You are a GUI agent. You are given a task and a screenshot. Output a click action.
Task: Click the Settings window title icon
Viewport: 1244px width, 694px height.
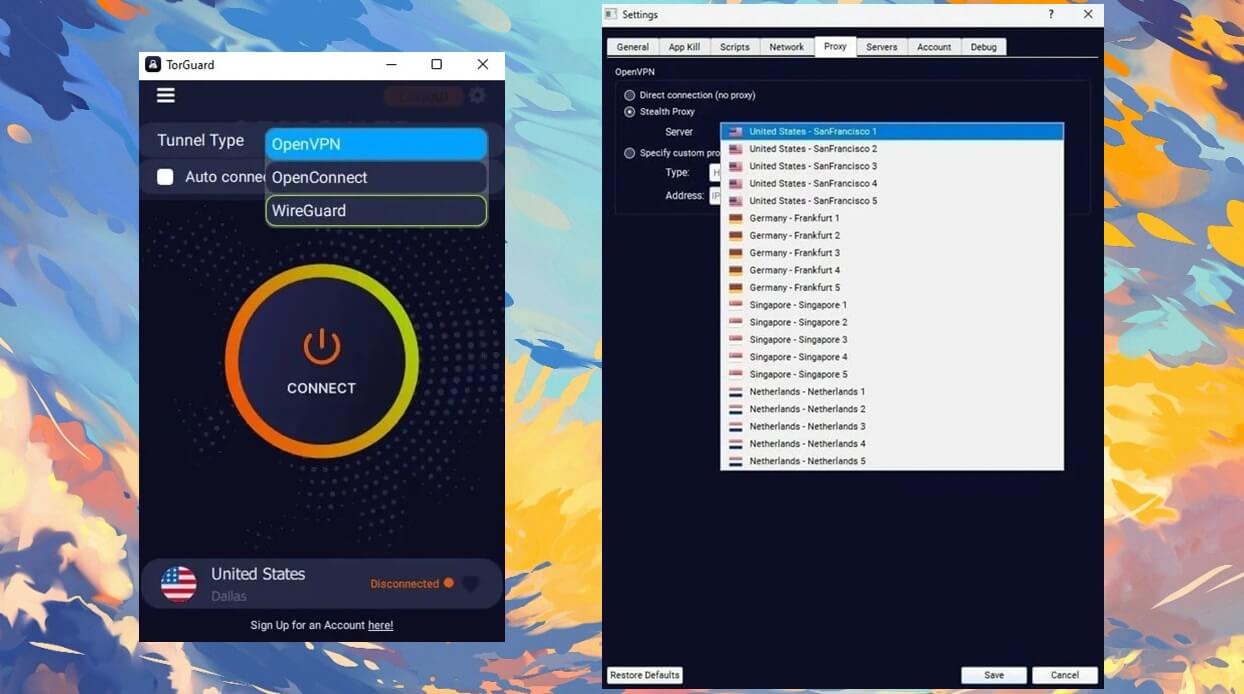611,14
